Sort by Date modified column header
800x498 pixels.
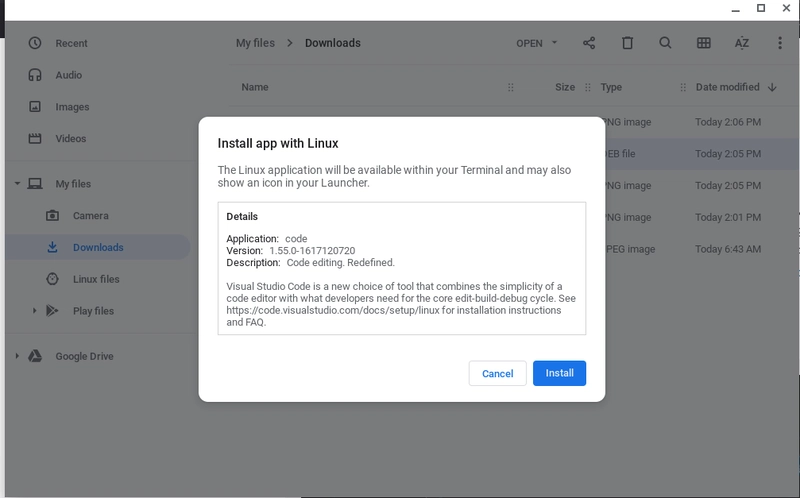point(727,87)
